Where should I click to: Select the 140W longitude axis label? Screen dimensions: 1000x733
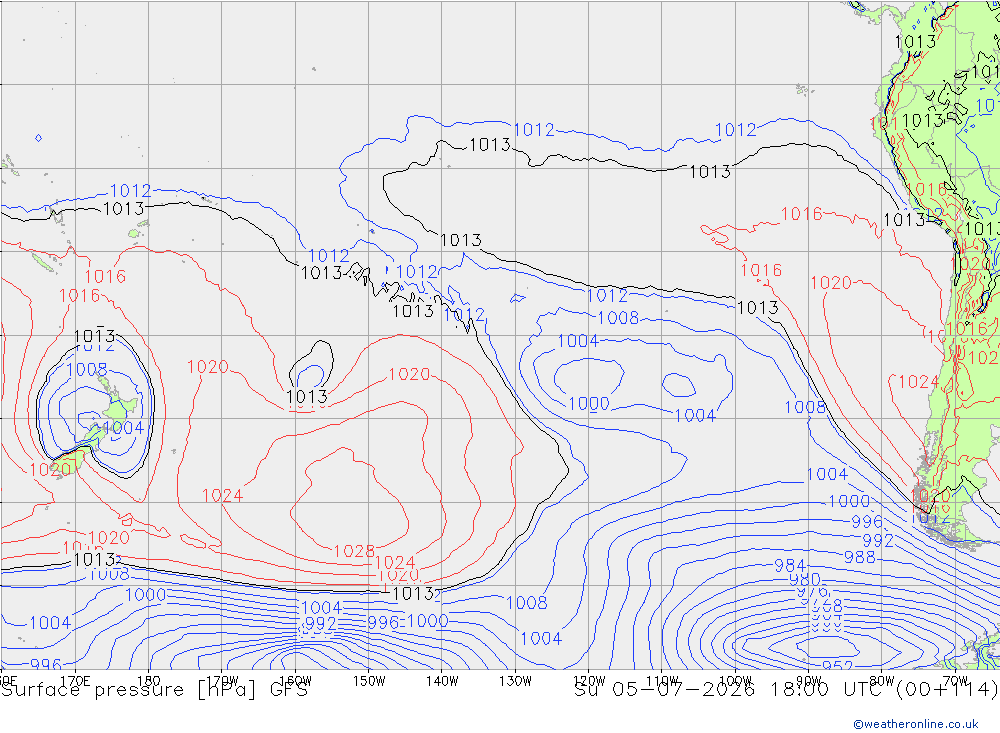[442, 681]
